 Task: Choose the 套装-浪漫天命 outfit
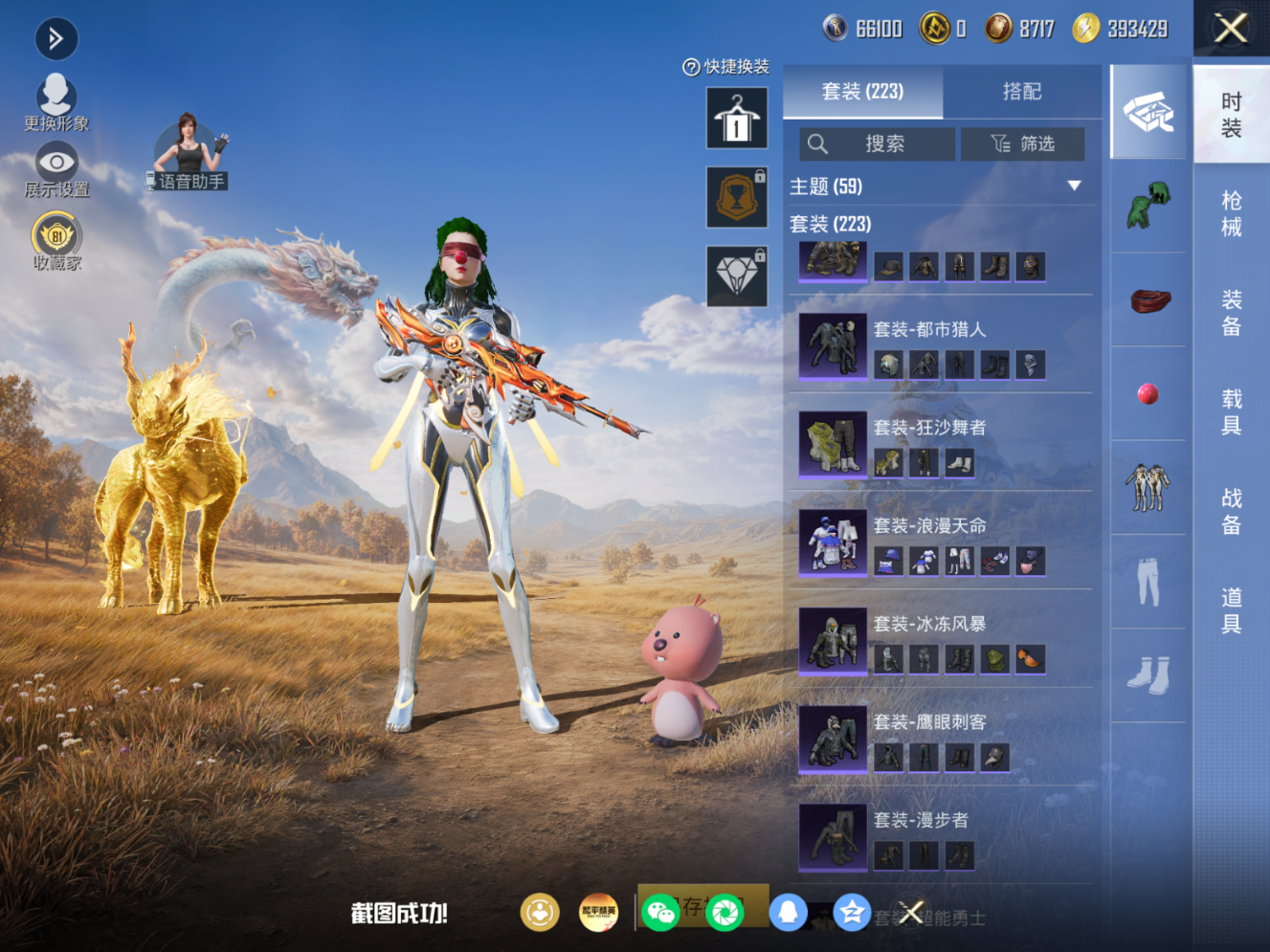tap(941, 542)
